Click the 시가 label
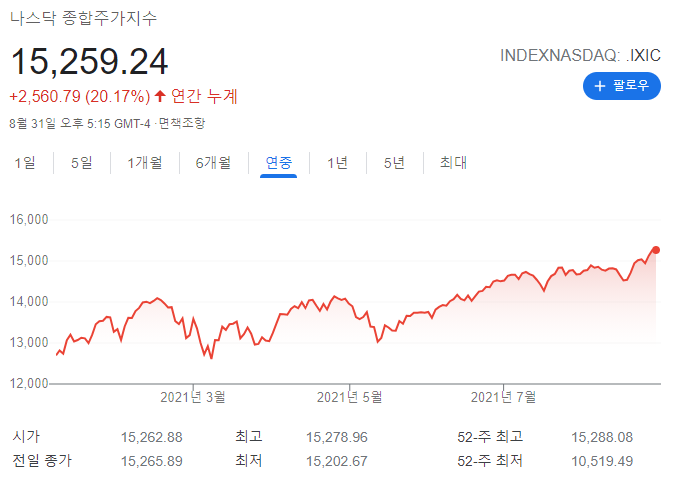 click(26, 437)
